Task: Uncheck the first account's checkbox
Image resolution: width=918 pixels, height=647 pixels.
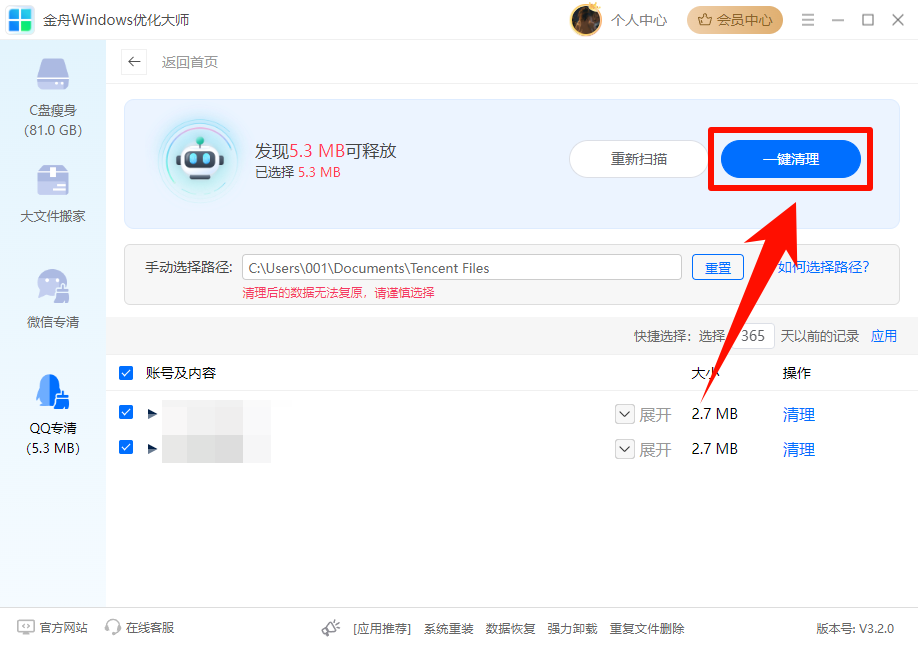Action: pos(125,413)
